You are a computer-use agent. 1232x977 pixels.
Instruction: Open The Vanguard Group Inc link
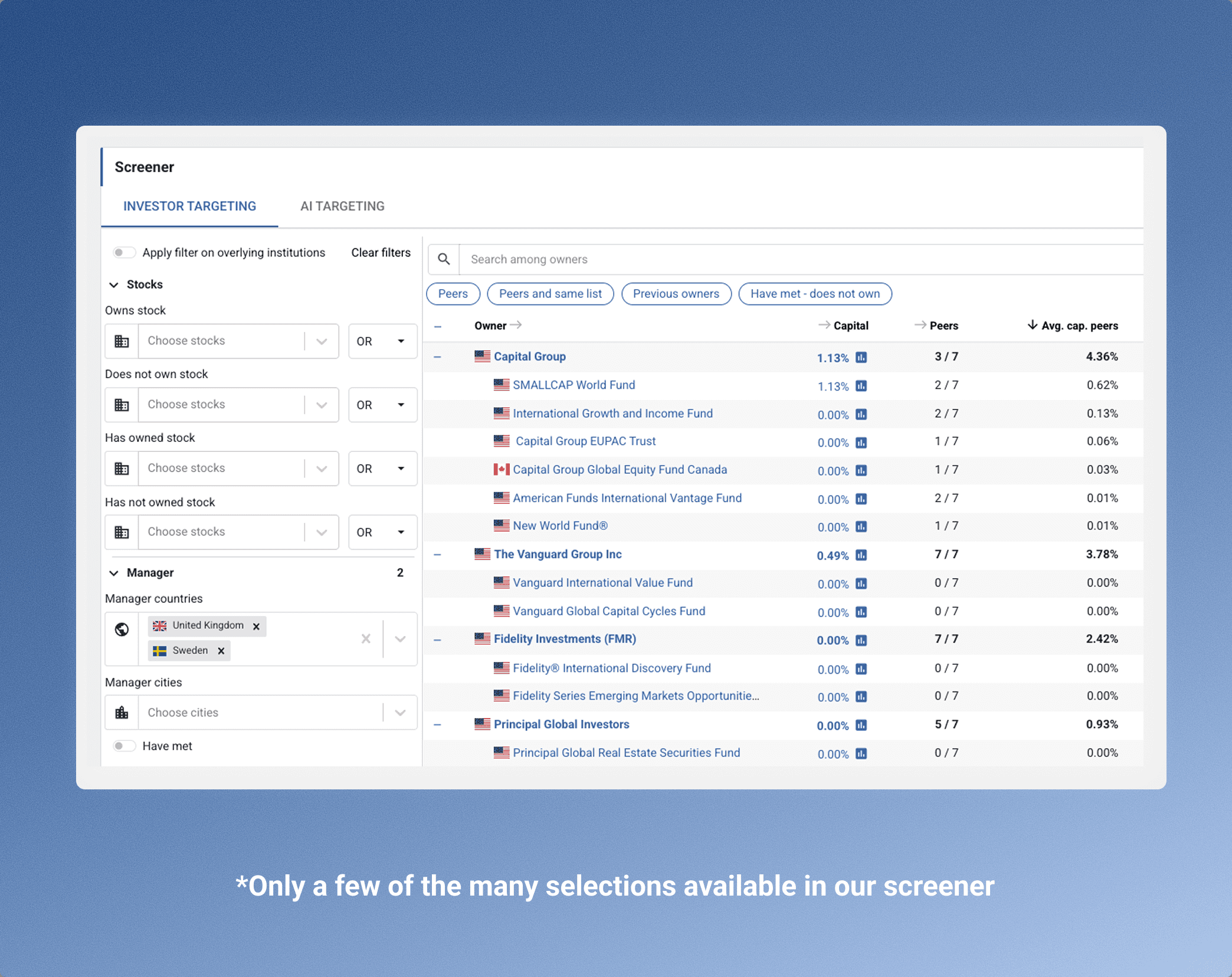pos(558,554)
